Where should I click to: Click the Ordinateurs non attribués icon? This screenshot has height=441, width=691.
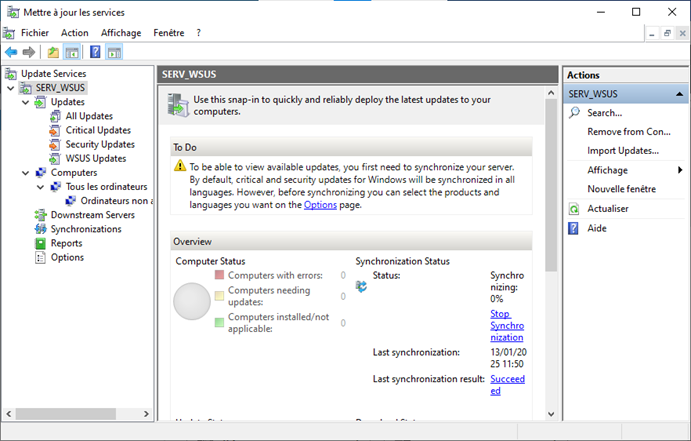[x=70, y=200]
